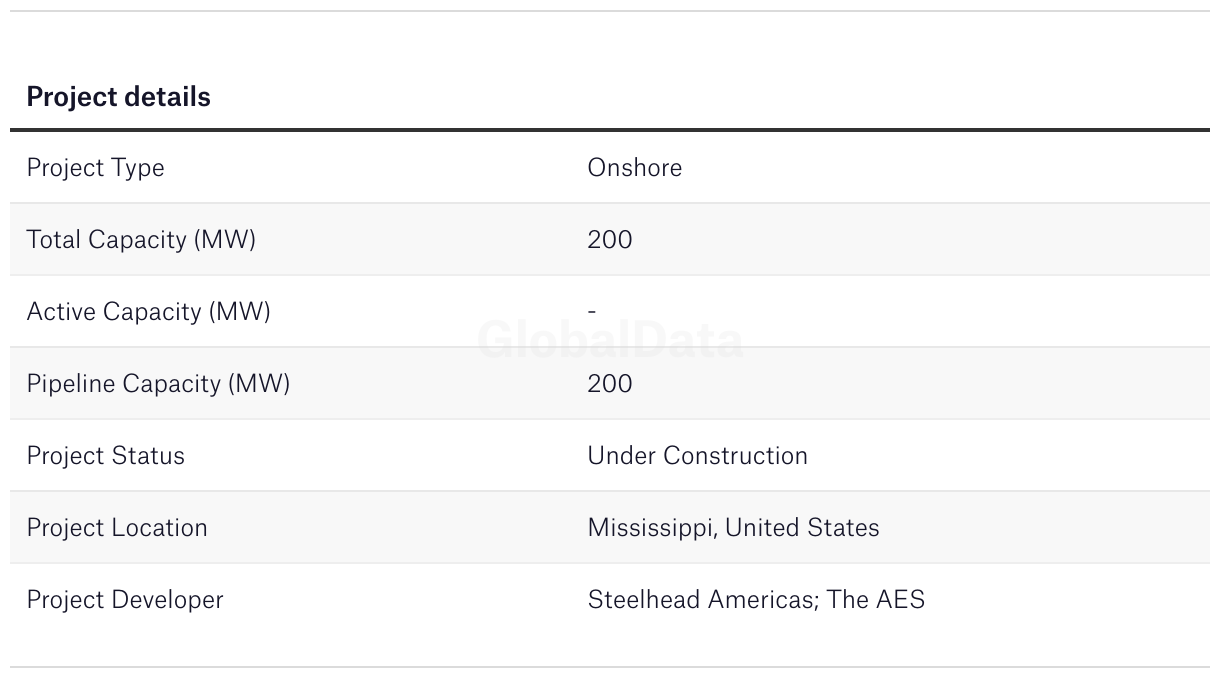Select the Project Type label
Screen dimensions: 1220x678
coord(95,168)
